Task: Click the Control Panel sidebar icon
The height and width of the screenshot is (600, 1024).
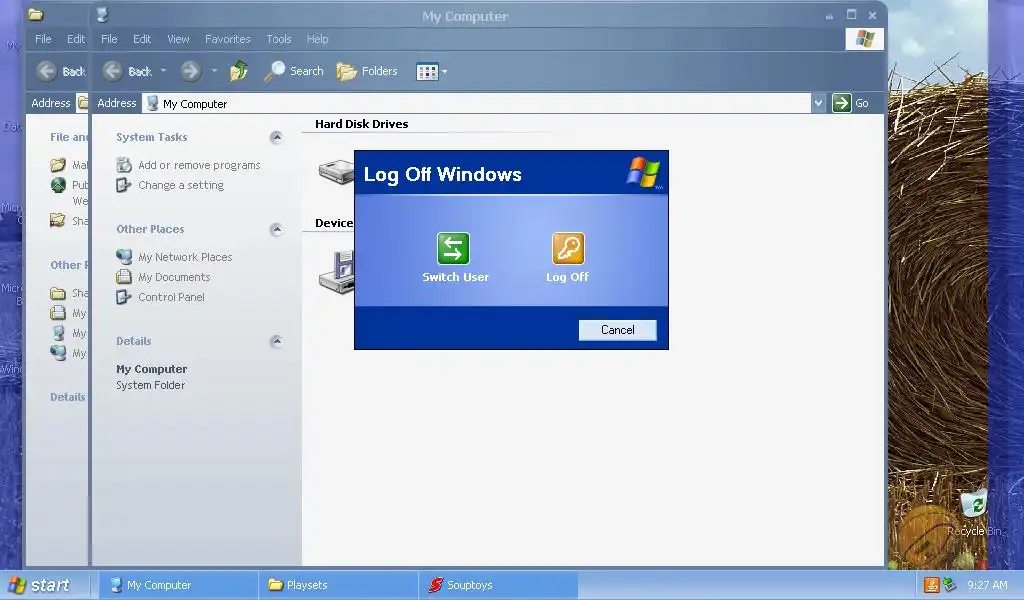Action: tap(123, 297)
